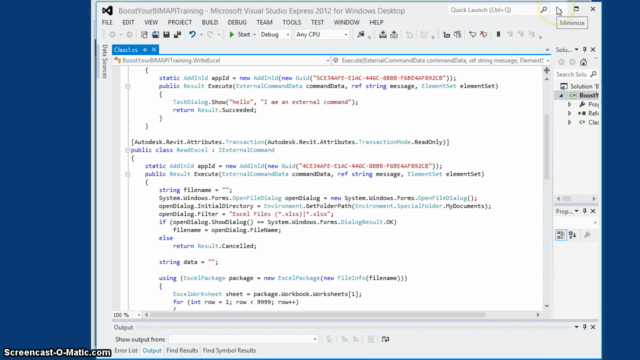The image size is (640, 360).
Task: Open the EDIT menu
Action: (x=128, y=22)
